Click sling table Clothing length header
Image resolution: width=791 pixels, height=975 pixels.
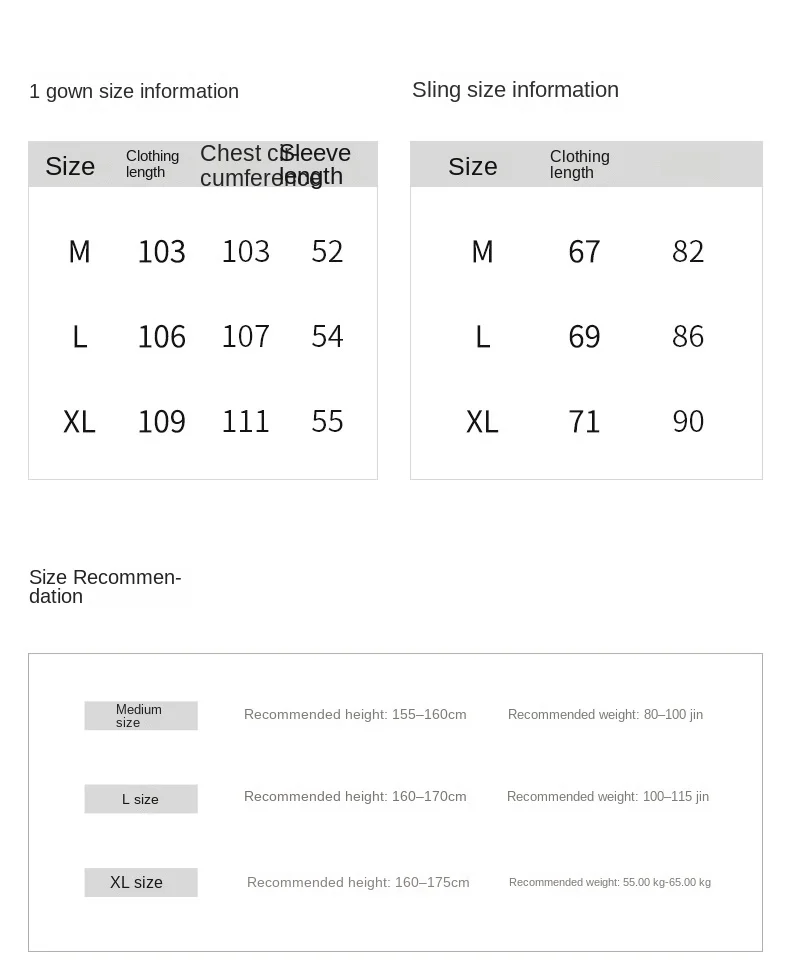coord(580,165)
